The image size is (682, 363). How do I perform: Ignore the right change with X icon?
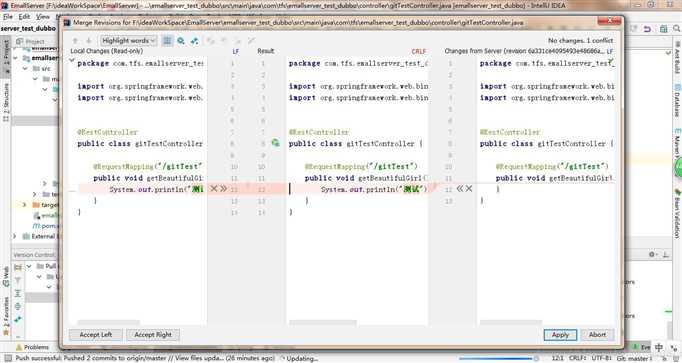469,189
